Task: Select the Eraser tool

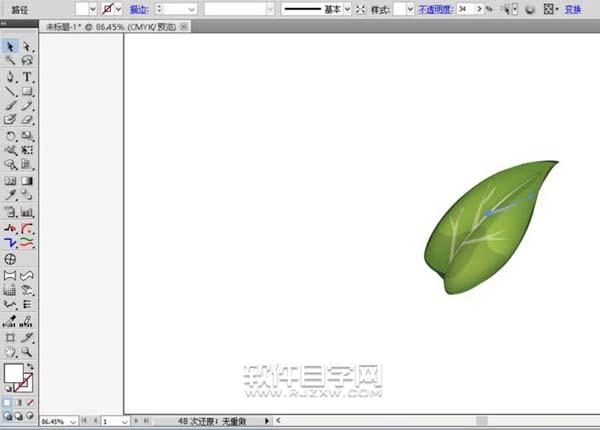Action: pyautogui.click(x=27, y=119)
